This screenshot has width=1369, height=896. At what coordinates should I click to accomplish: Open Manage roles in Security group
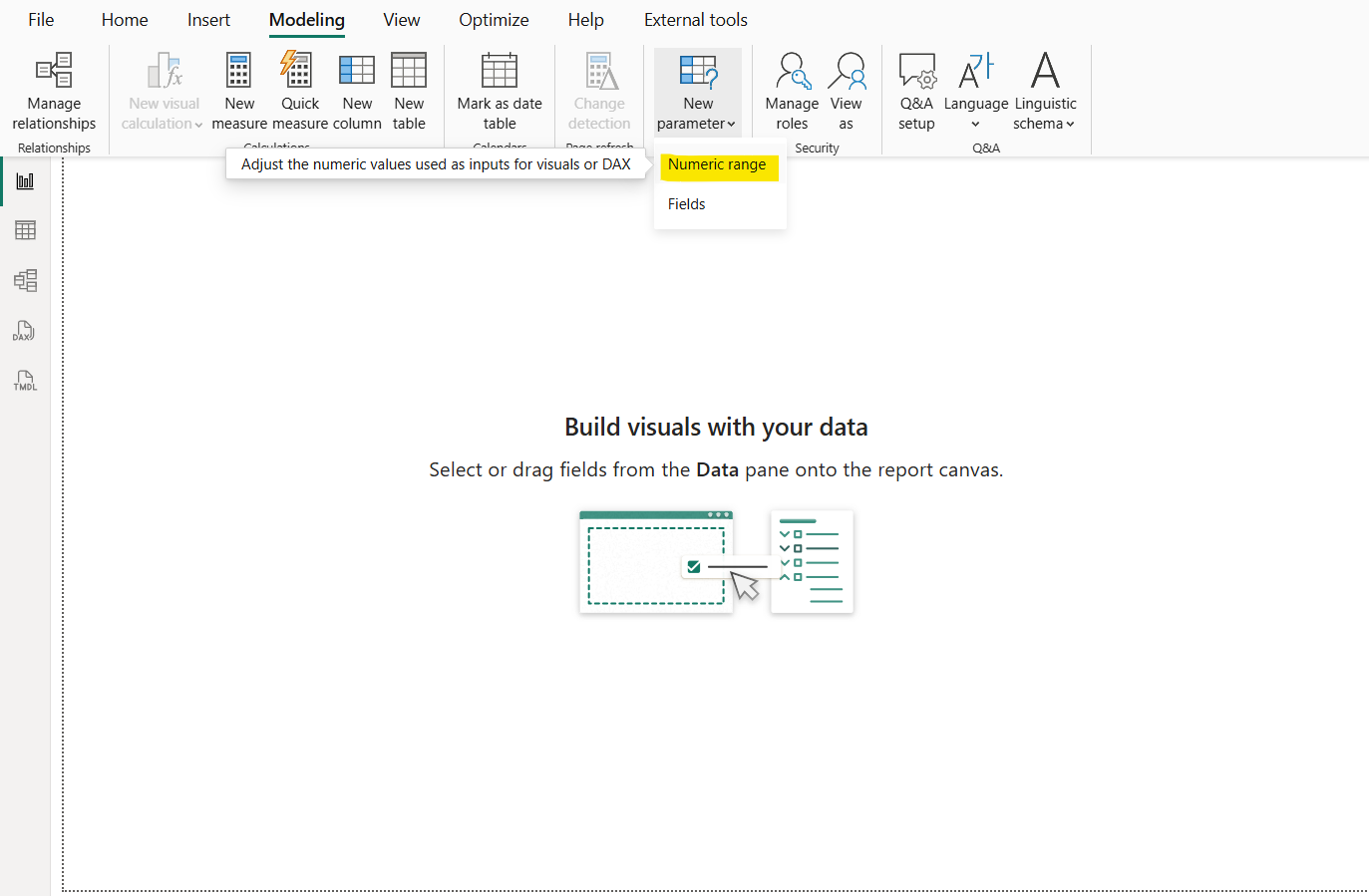click(791, 90)
